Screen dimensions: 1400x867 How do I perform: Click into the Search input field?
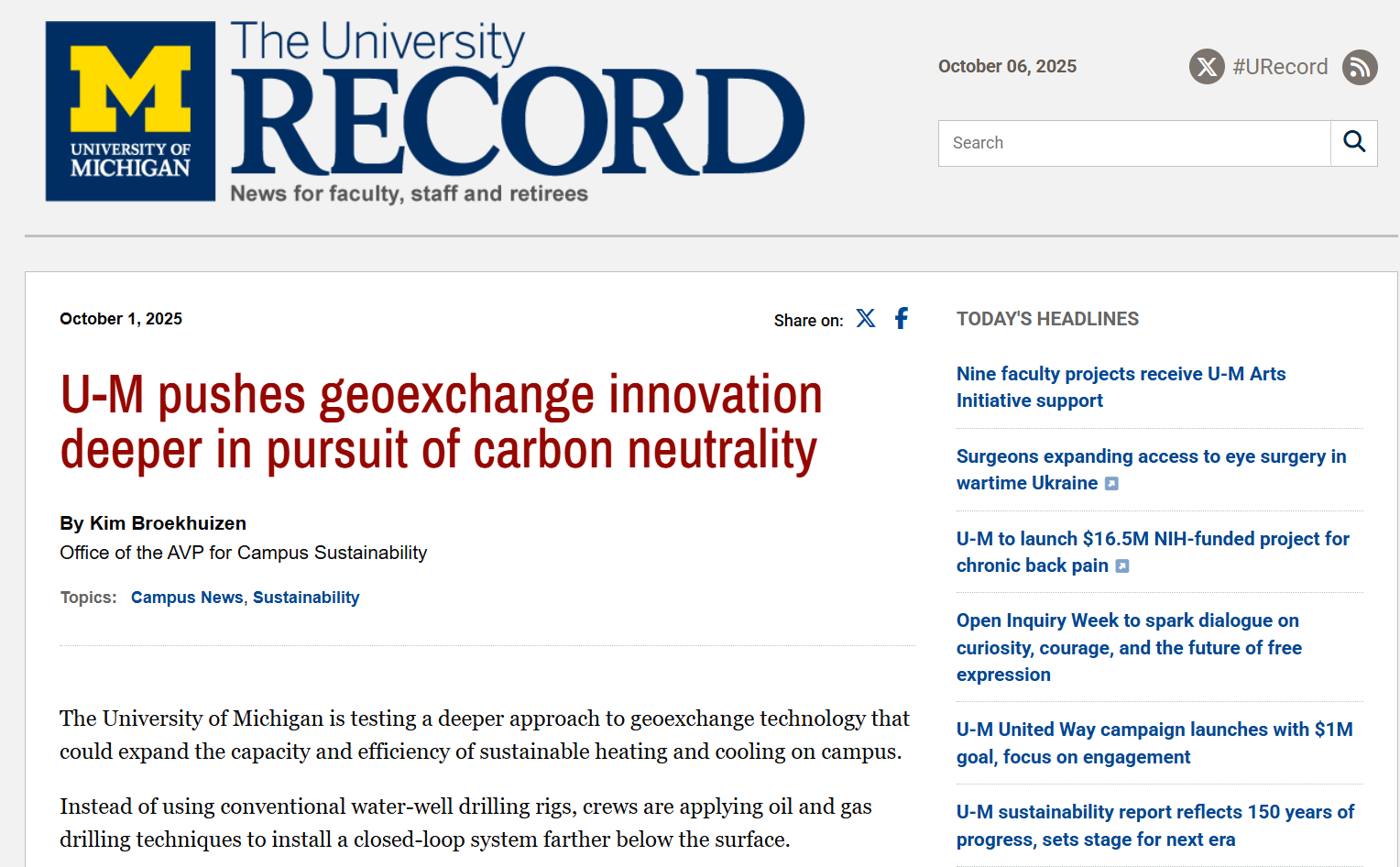coord(1134,143)
